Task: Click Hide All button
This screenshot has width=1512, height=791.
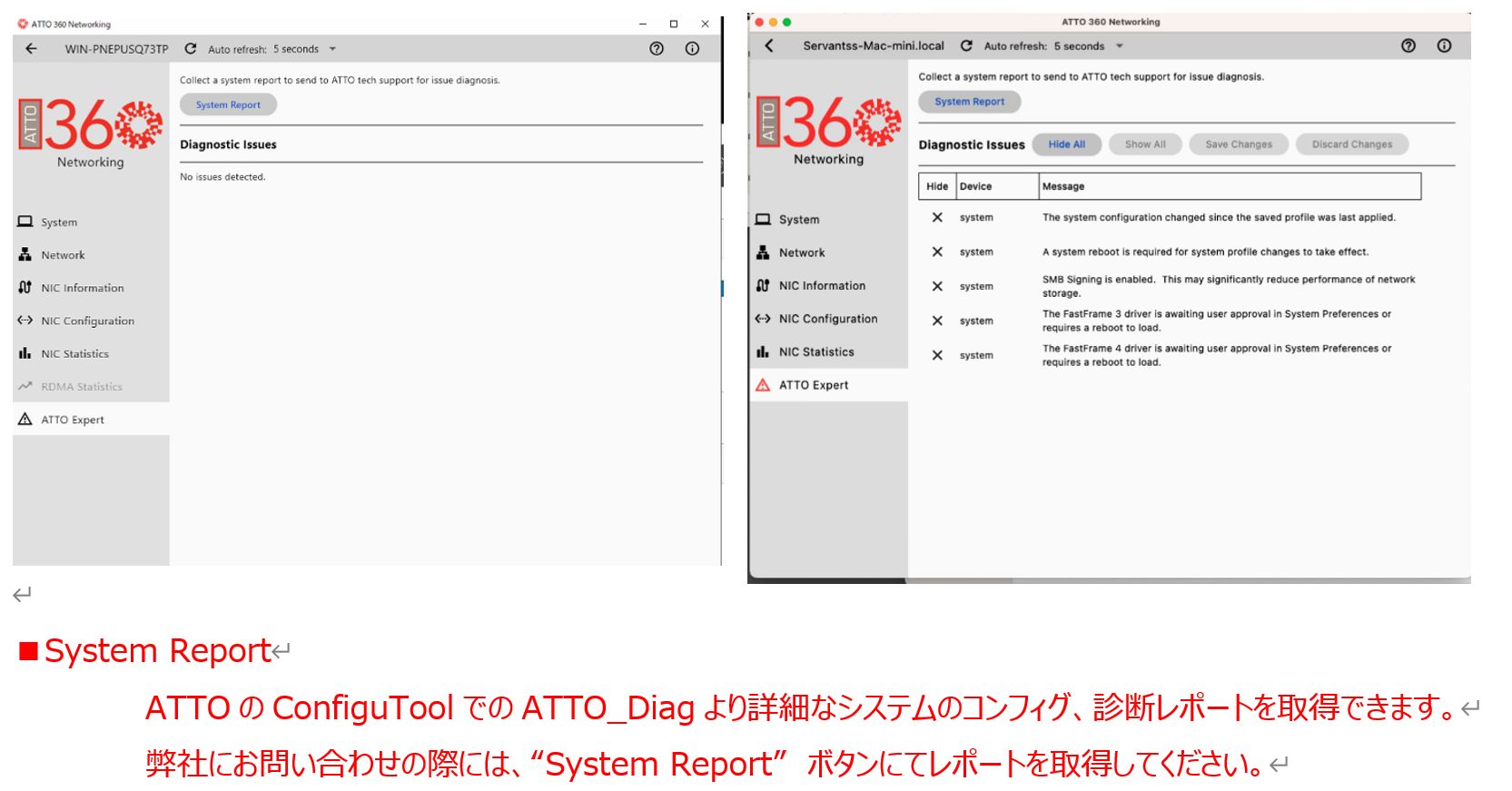Action: (1067, 144)
